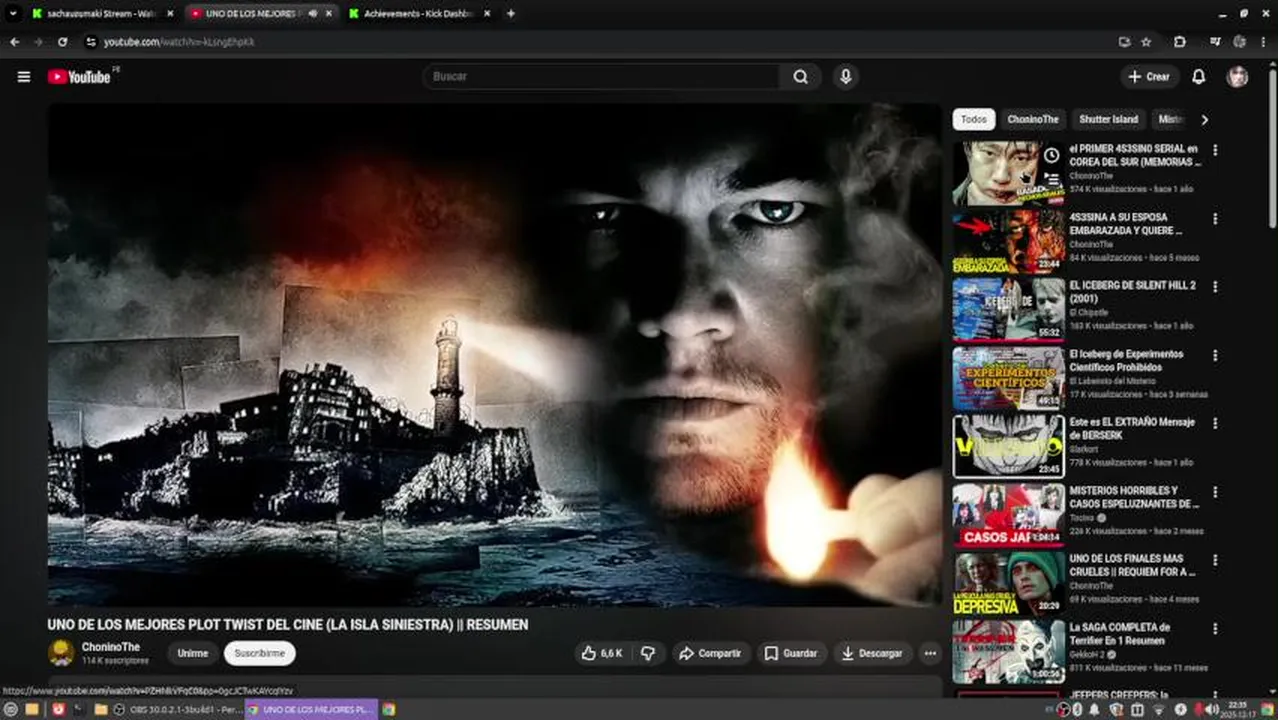The height and width of the screenshot is (720, 1278).
Task: Click the Unirme join button
Action: click(193, 653)
